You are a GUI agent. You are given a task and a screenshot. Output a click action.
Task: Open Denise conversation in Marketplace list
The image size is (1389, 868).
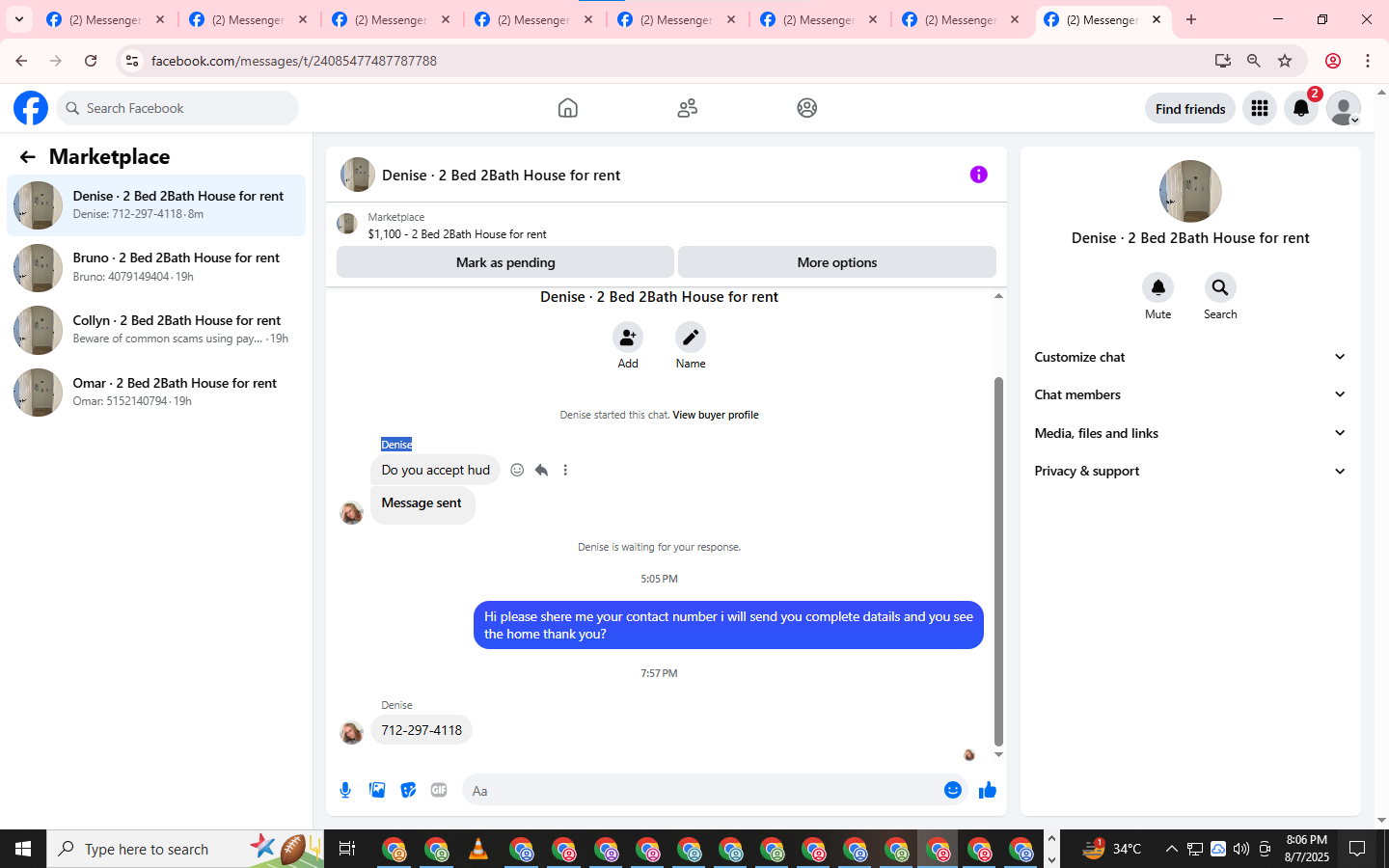[156, 205]
